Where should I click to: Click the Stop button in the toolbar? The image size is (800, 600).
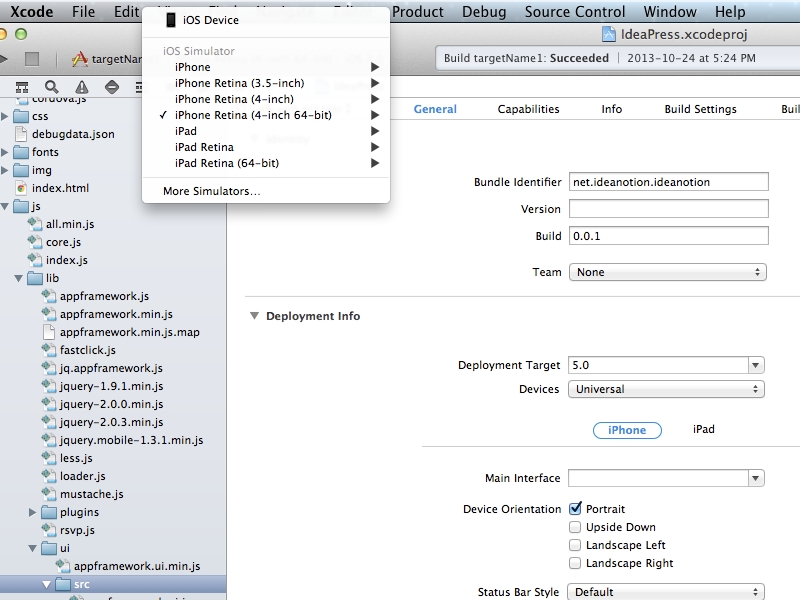[x=32, y=59]
